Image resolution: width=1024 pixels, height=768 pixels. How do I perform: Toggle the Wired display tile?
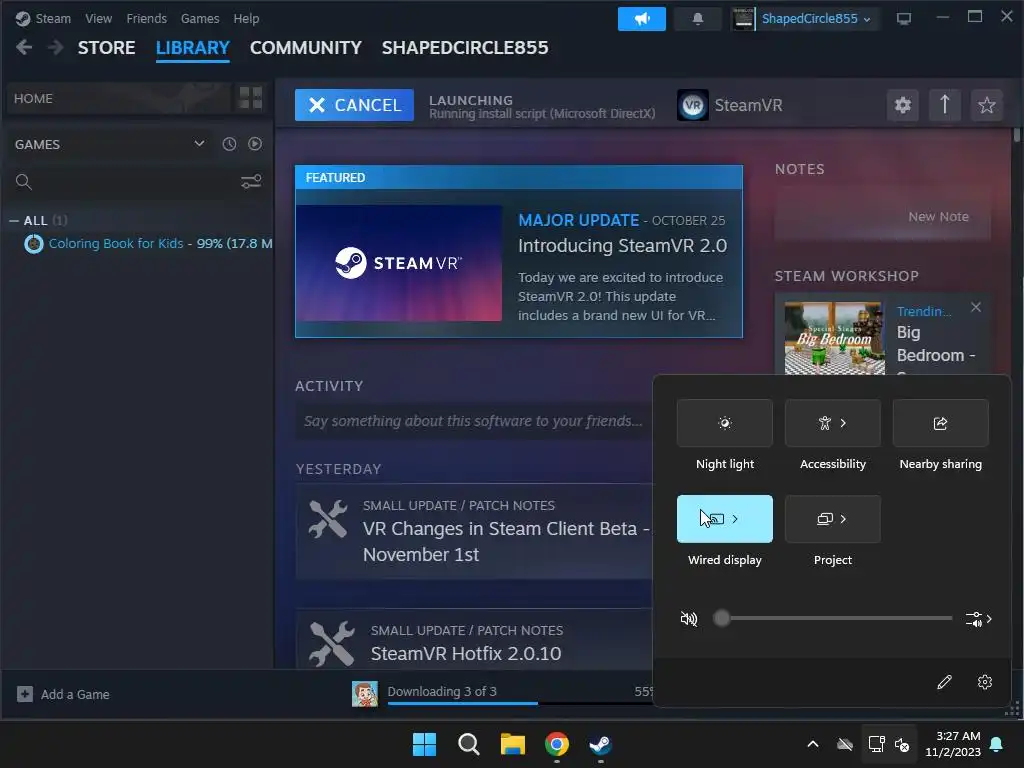tap(725, 519)
